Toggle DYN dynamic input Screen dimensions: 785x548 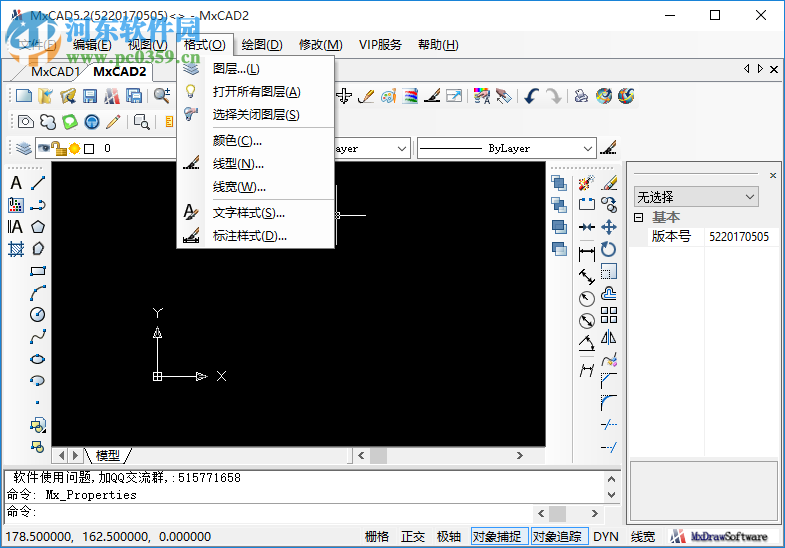(x=606, y=536)
